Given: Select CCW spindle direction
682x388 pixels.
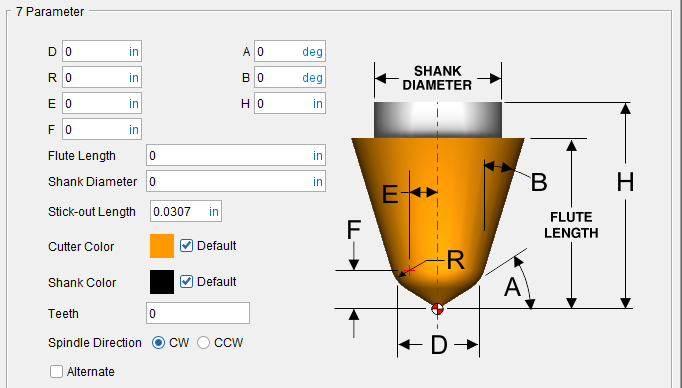Looking at the screenshot, I should (204, 343).
